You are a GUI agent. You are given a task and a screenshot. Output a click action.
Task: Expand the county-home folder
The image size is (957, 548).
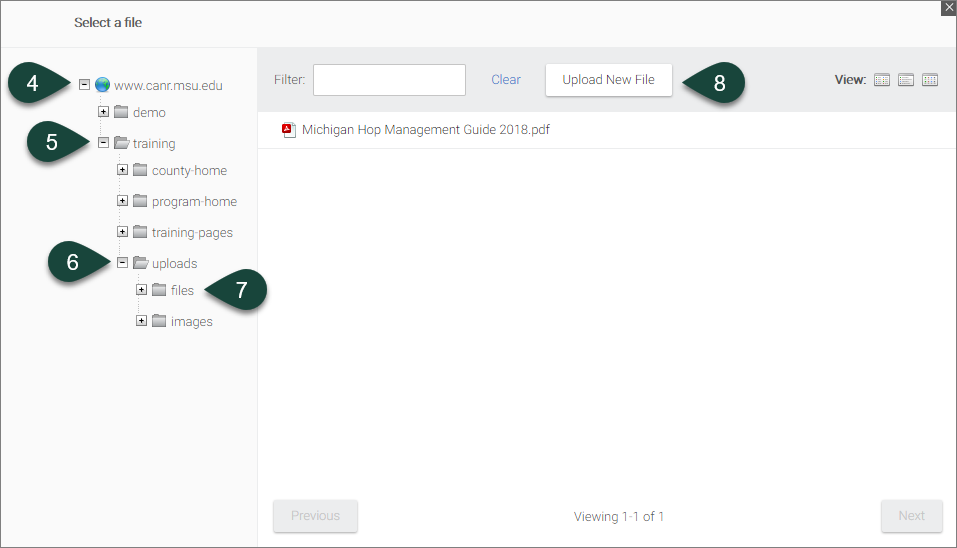[x=122, y=170]
